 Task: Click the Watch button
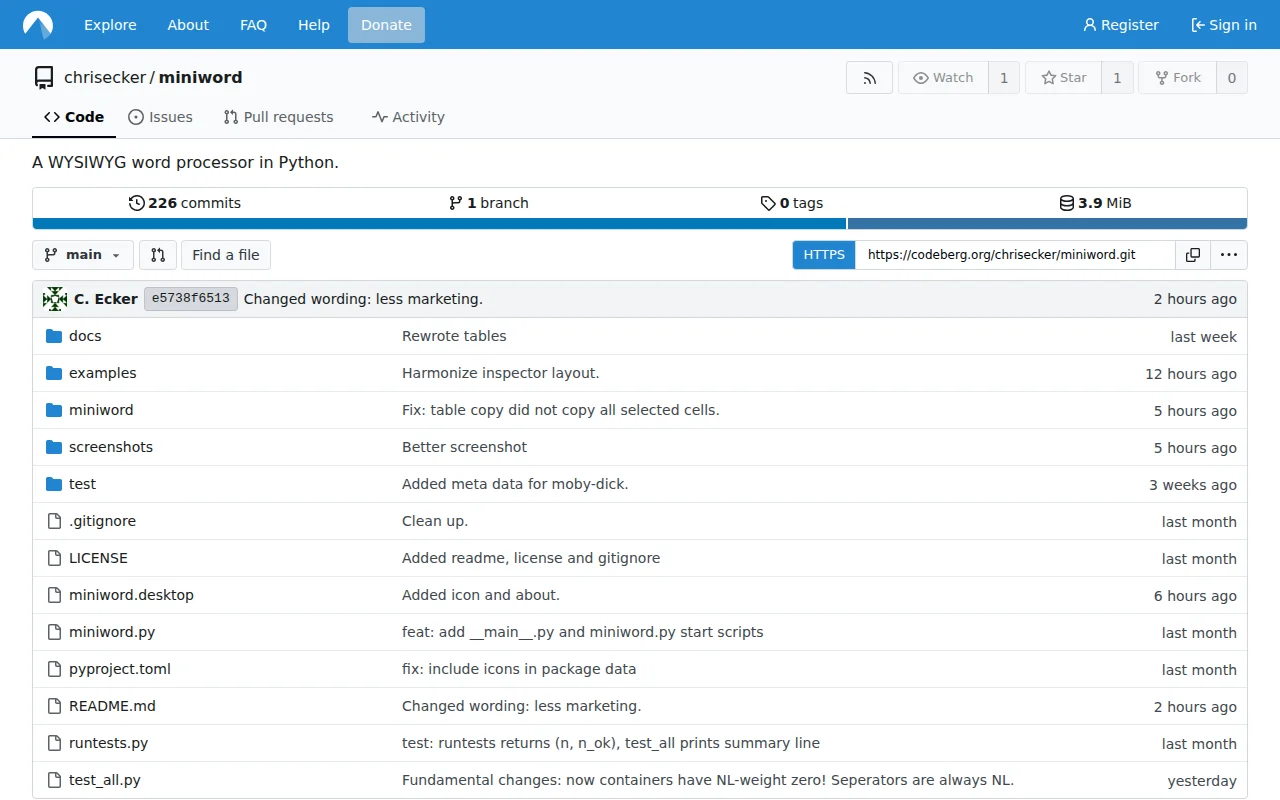click(943, 78)
